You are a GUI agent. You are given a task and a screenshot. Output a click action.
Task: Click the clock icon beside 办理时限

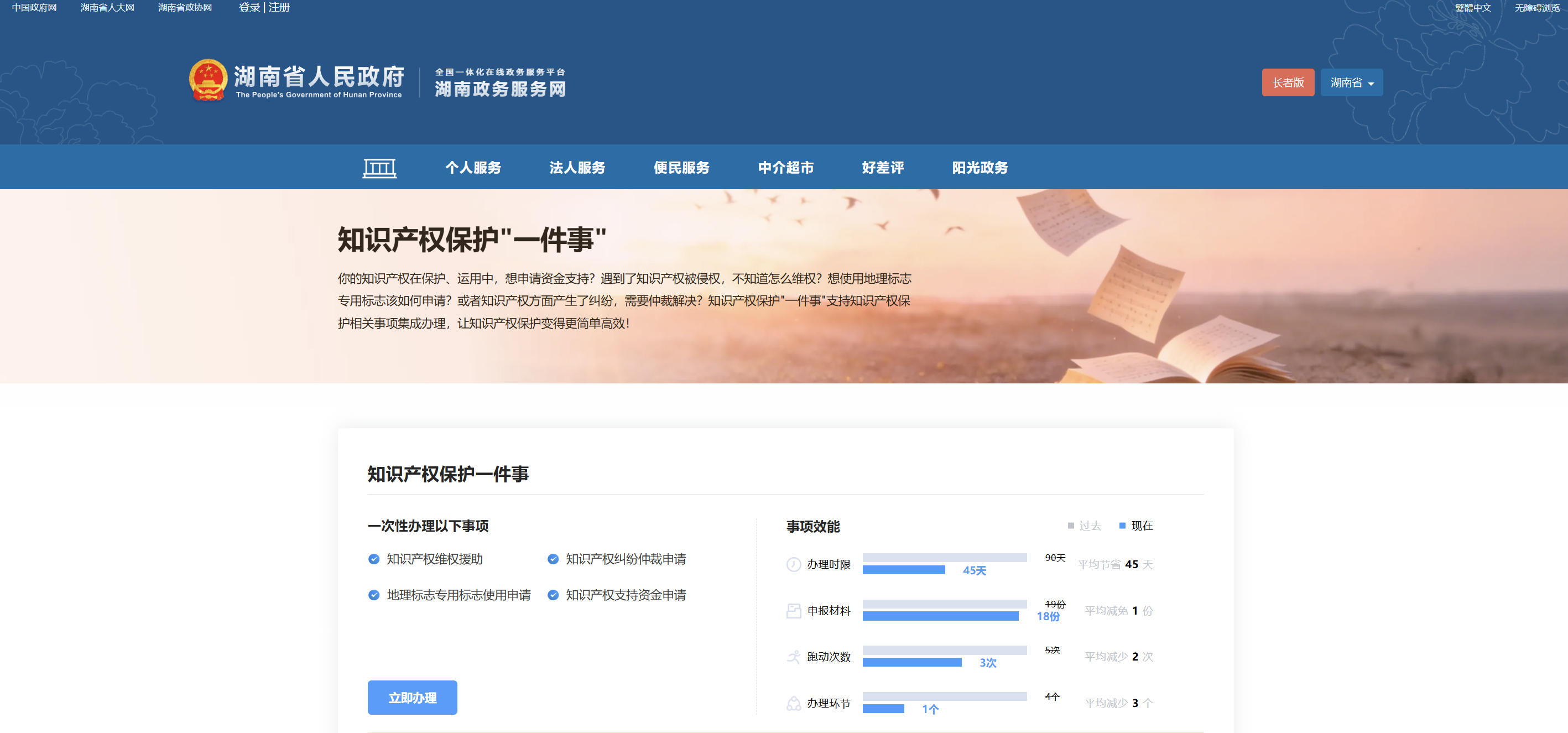click(x=794, y=564)
